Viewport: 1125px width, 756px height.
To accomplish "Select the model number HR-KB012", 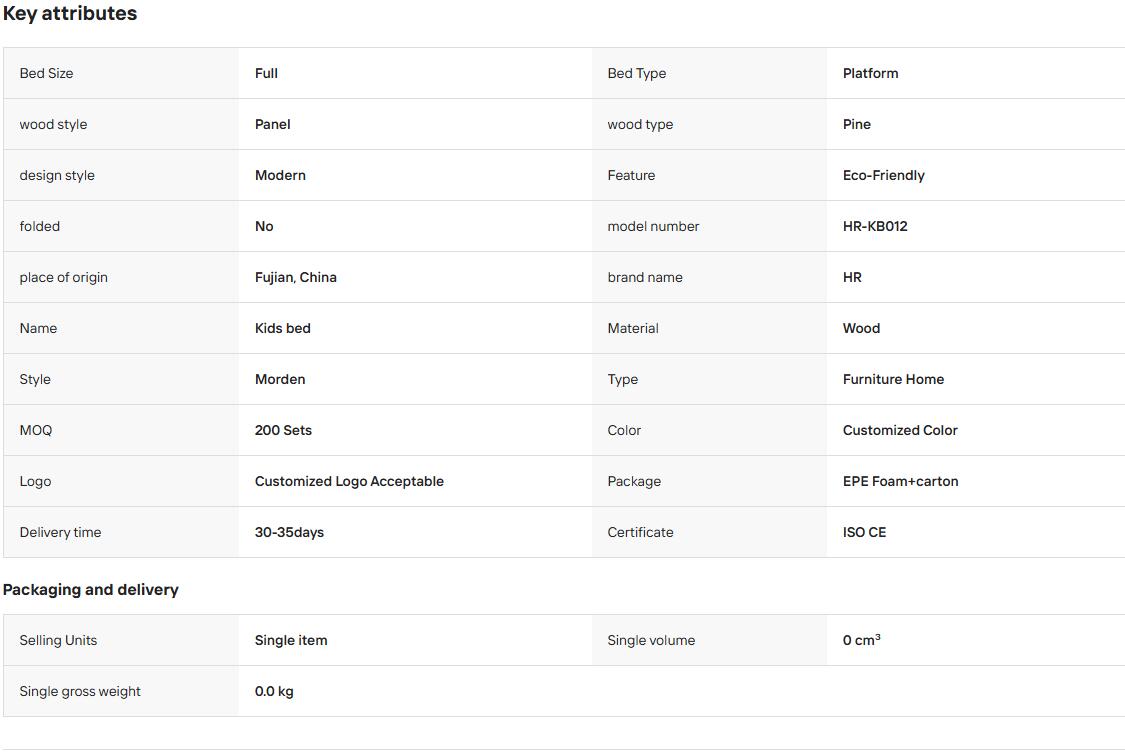I will click(x=875, y=226).
